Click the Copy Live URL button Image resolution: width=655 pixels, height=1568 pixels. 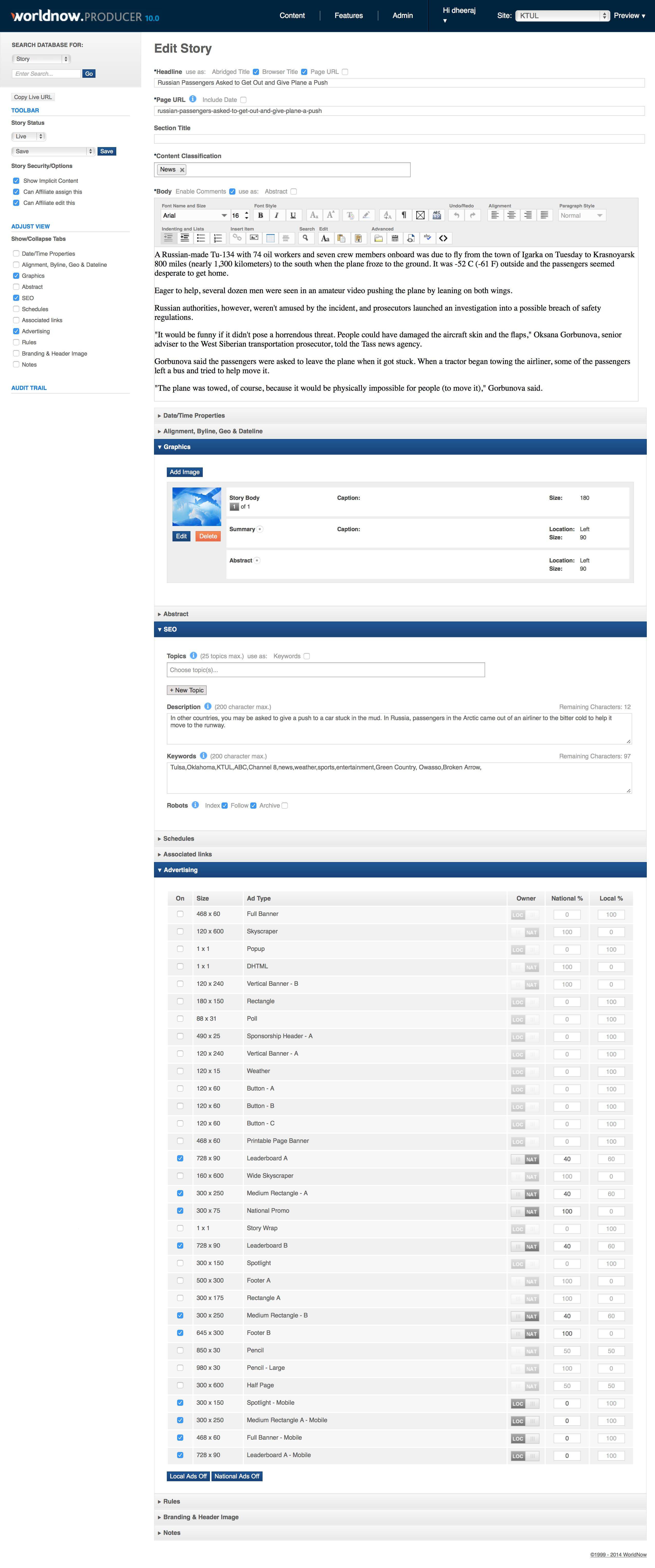click(33, 97)
